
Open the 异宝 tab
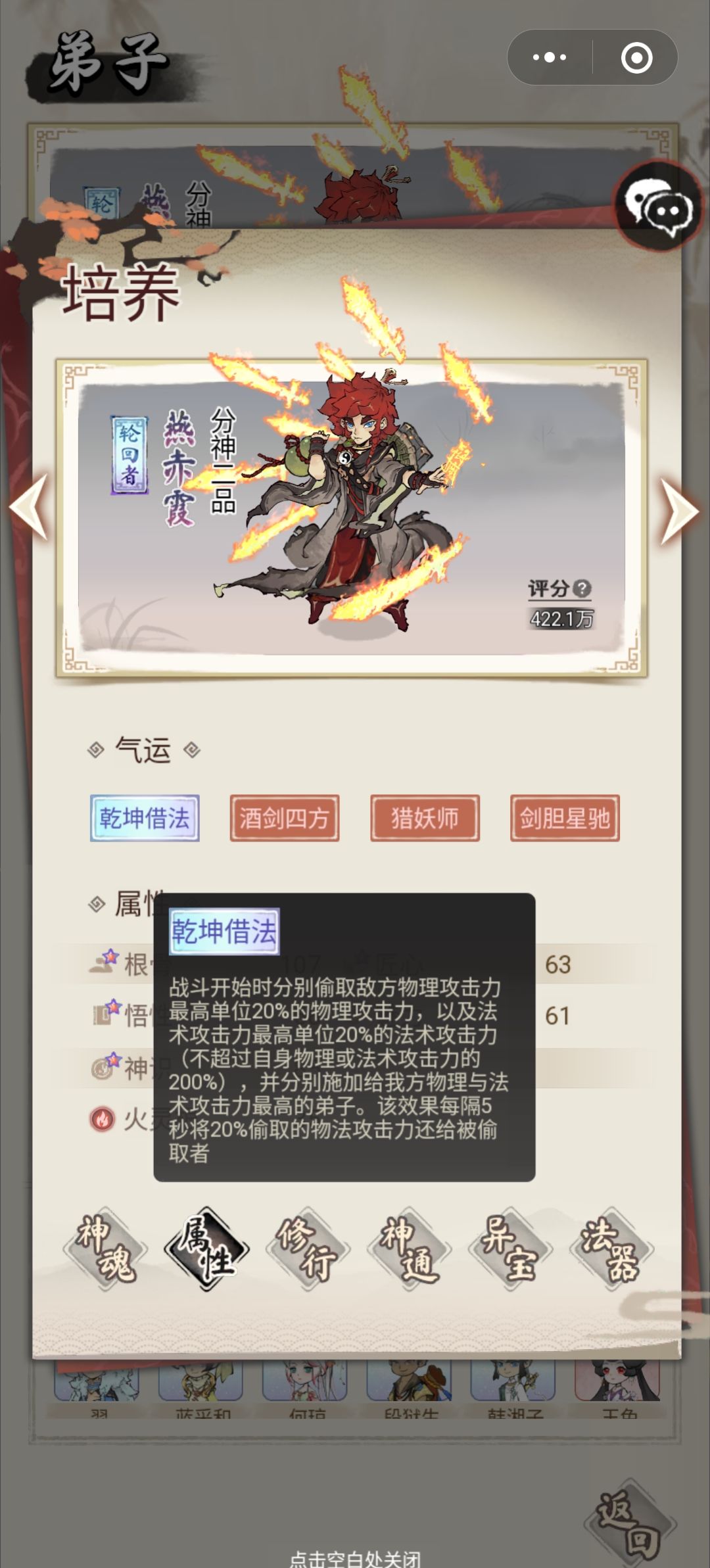click(510, 1248)
